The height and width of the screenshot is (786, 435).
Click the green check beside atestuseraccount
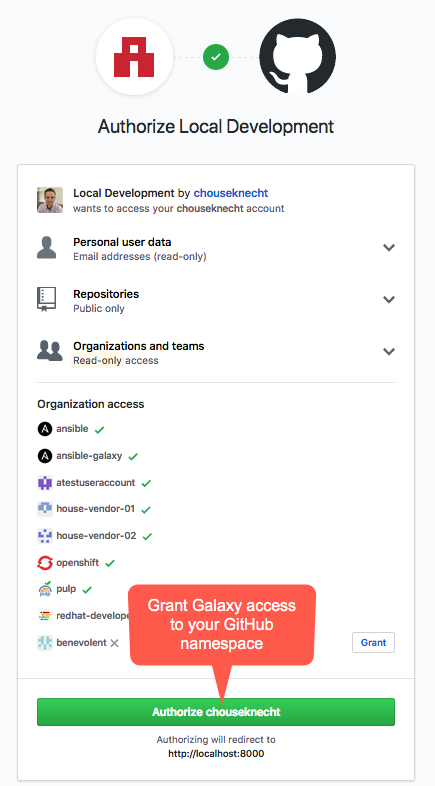tap(146, 483)
